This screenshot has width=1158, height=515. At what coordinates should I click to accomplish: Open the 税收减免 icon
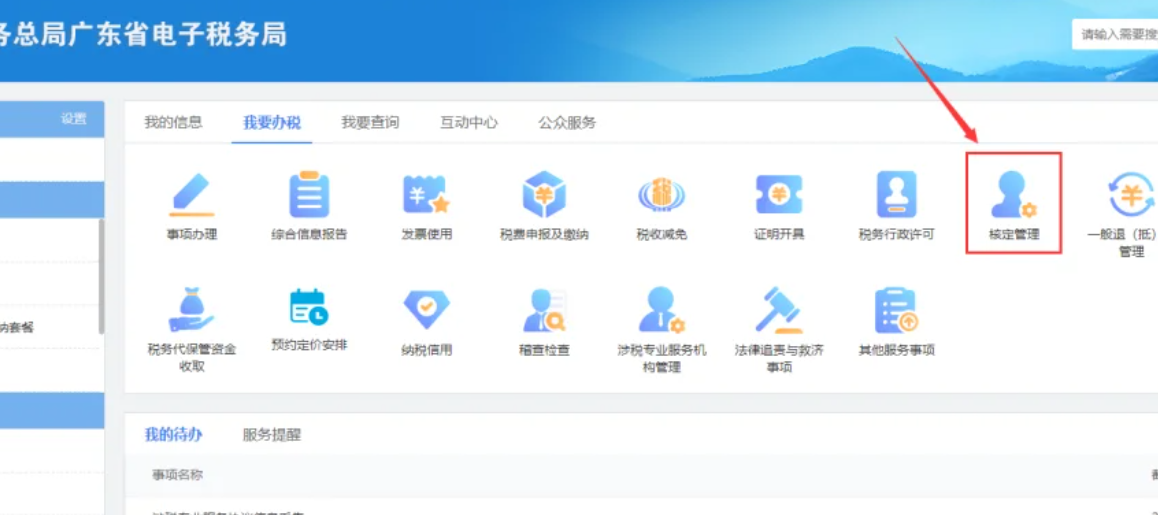point(662,195)
